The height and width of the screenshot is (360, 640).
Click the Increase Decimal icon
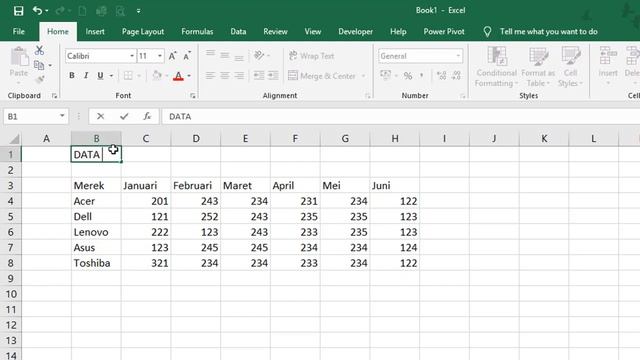[441, 76]
